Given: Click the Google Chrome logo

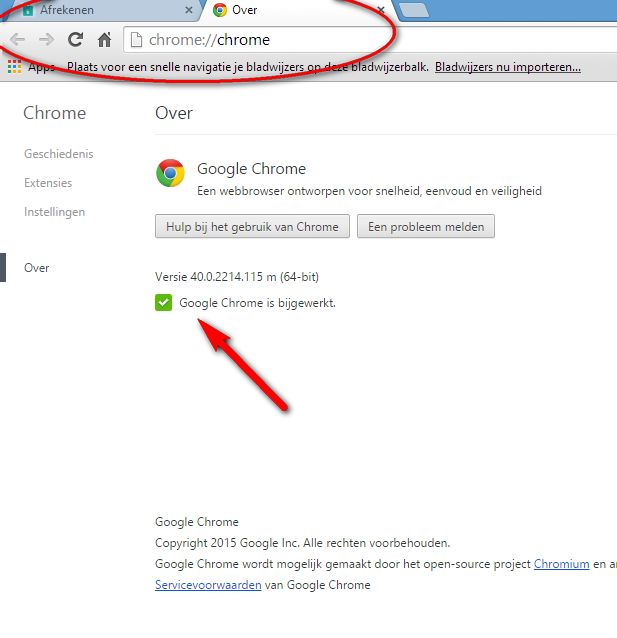Looking at the screenshot, I should click(170, 173).
